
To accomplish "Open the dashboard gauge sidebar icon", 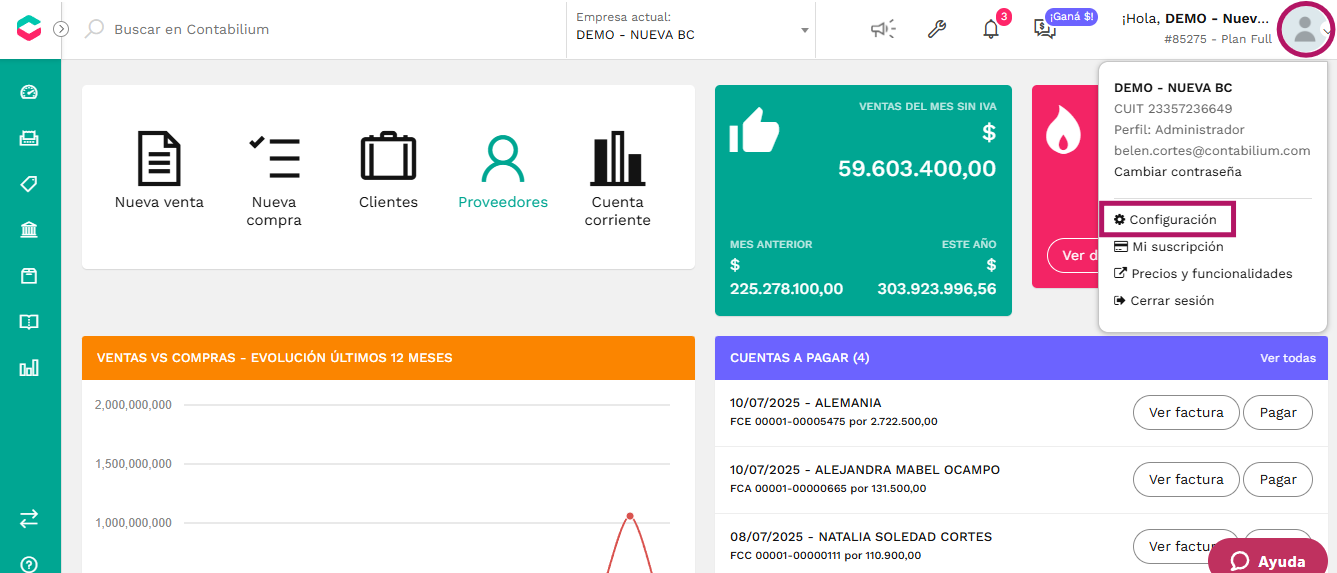I will [x=29, y=92].
